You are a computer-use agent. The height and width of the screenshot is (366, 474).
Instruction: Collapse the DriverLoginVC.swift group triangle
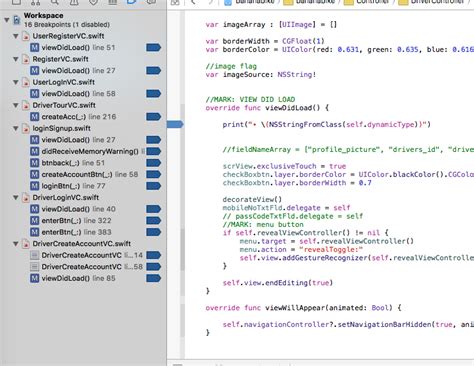pos(16,198)
